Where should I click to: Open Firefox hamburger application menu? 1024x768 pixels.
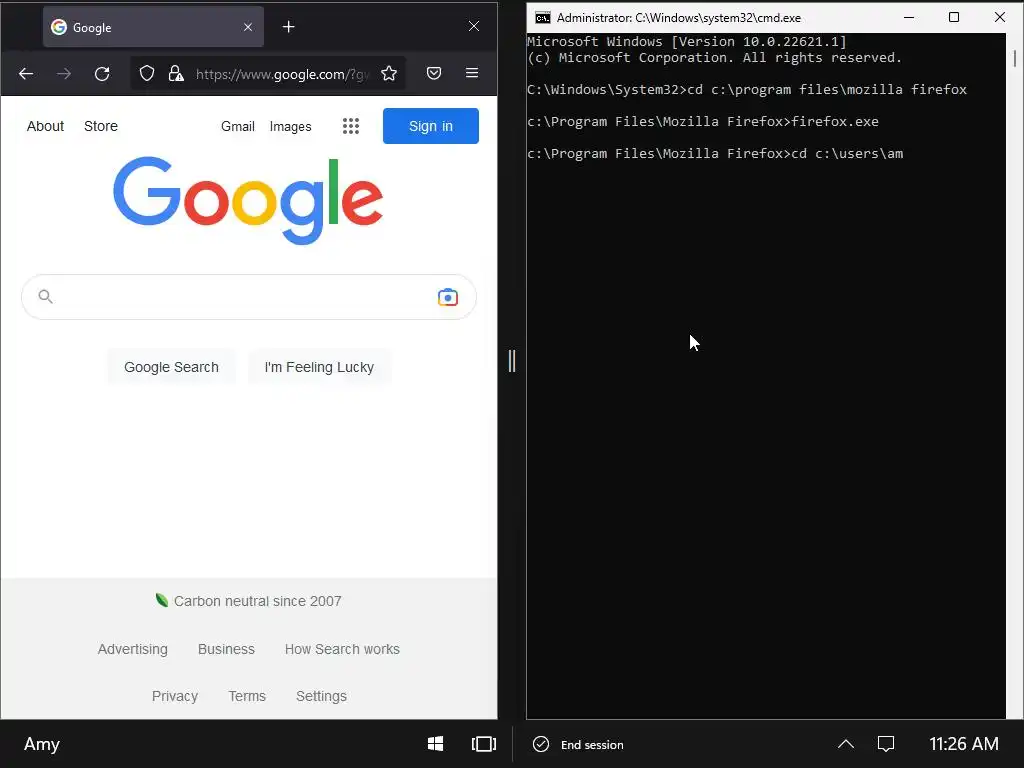coord(472,73)
